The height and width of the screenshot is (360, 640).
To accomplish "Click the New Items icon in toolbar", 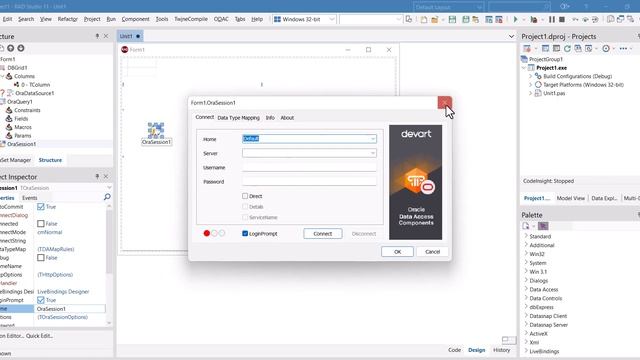I will click(424, 19).
